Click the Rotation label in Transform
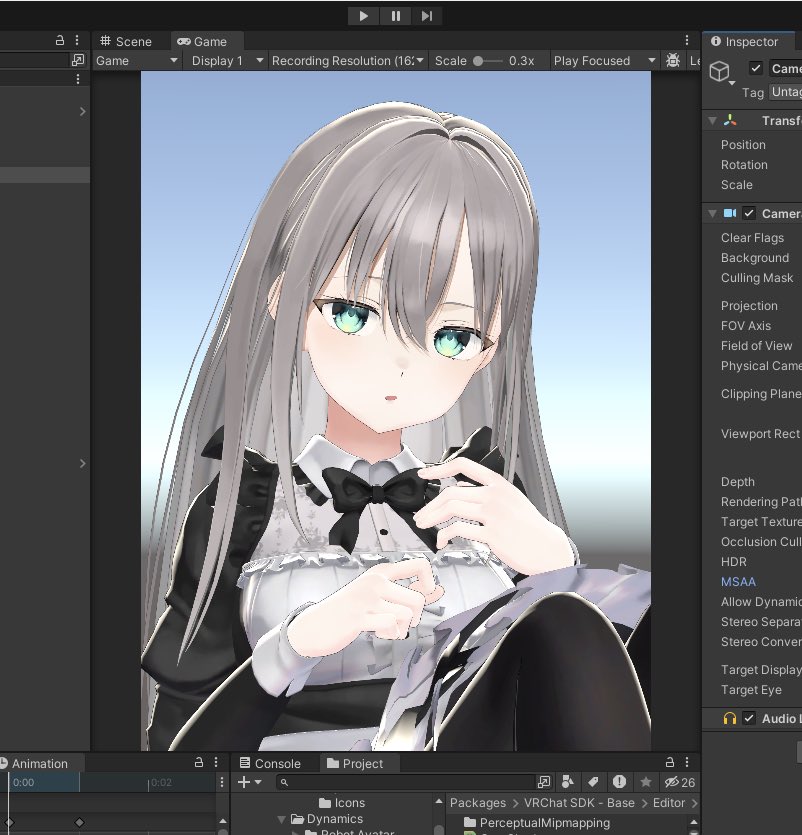802x835 pixels. tap(744, 165)
